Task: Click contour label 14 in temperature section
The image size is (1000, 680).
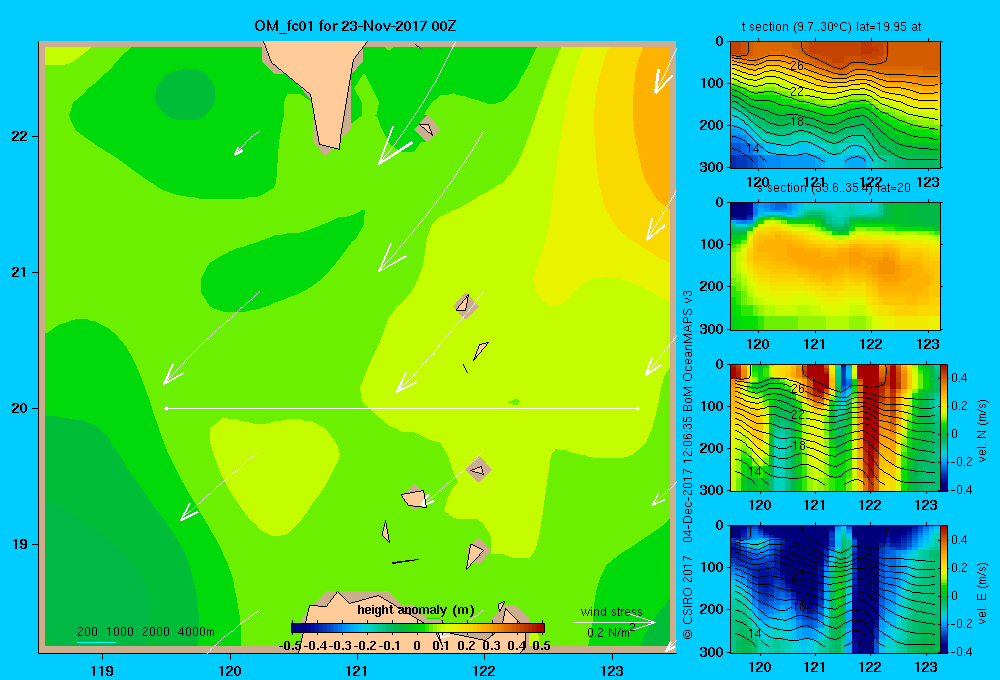Action: 753,149
